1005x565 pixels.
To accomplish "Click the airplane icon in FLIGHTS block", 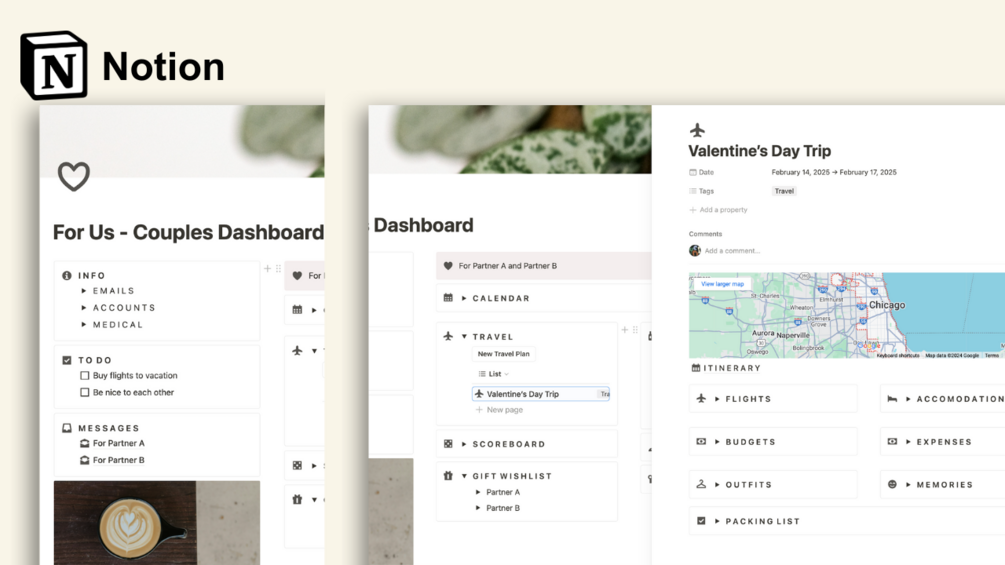I will point(701,398).
